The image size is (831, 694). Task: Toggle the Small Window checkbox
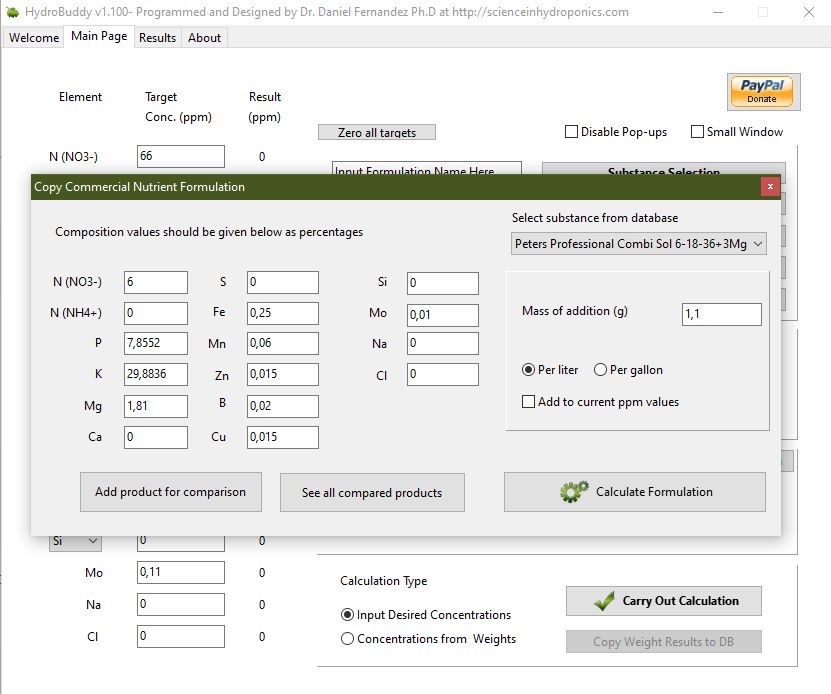coord(697,132)
